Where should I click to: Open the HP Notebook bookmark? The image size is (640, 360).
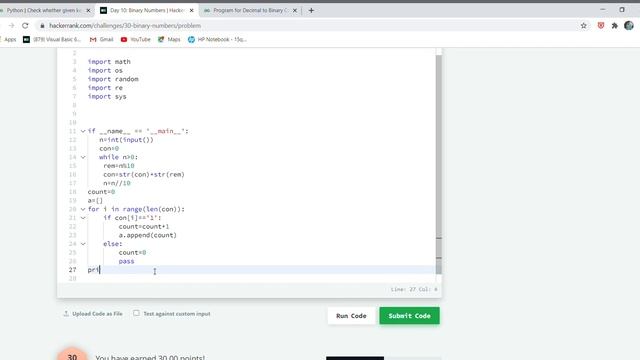pyautogui.click(x=217, y=40)
